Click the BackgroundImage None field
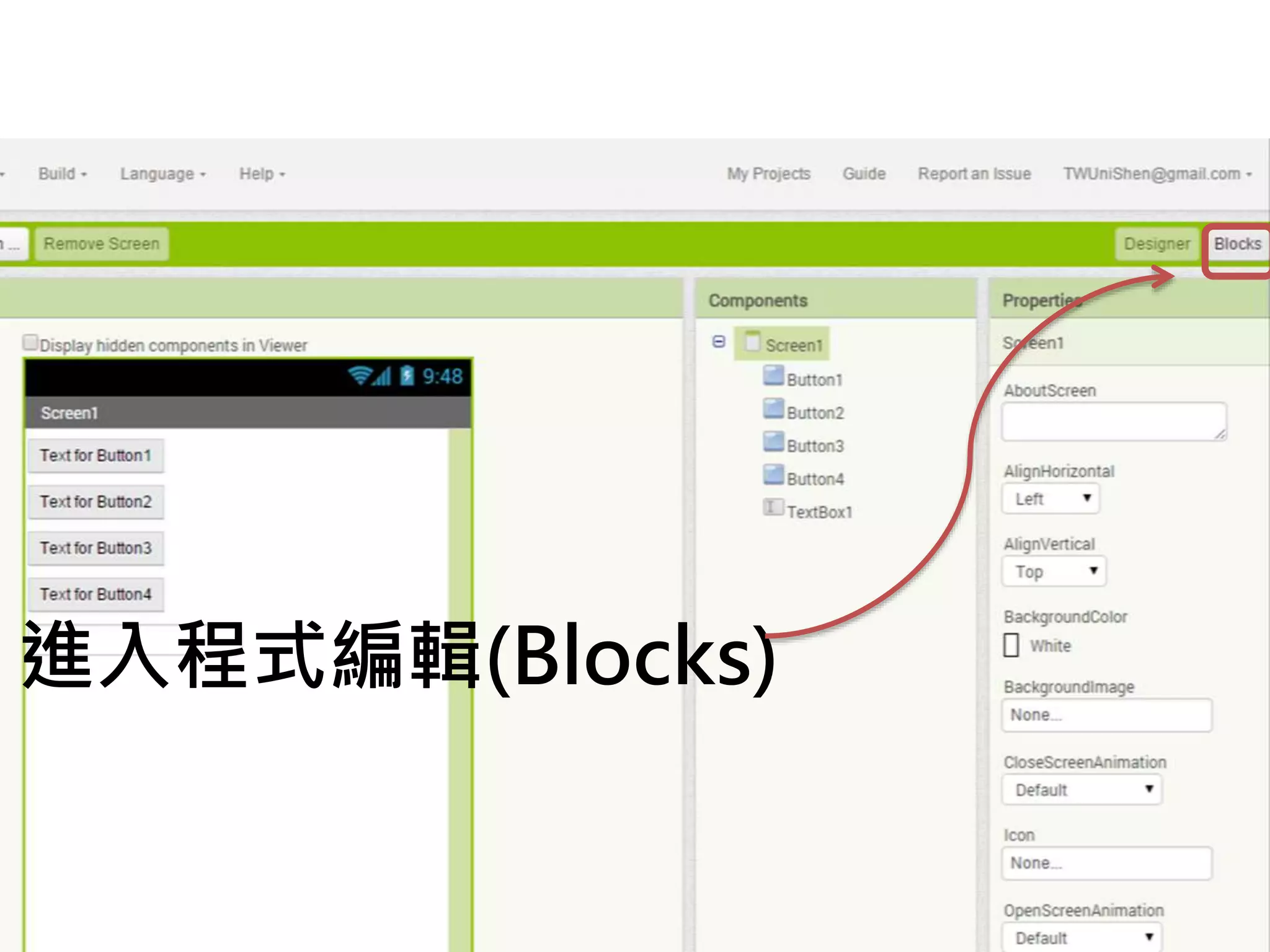 point(1107,715)
